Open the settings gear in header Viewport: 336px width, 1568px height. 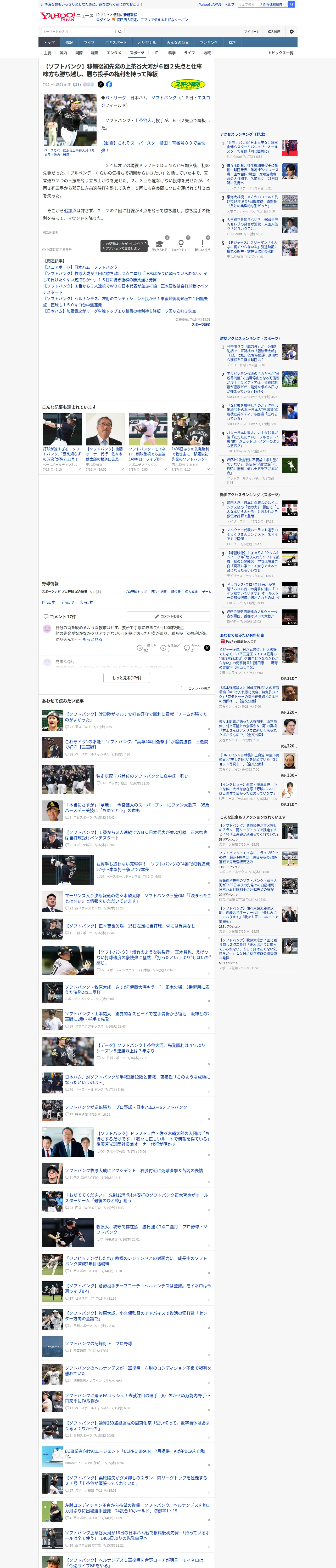292,32
